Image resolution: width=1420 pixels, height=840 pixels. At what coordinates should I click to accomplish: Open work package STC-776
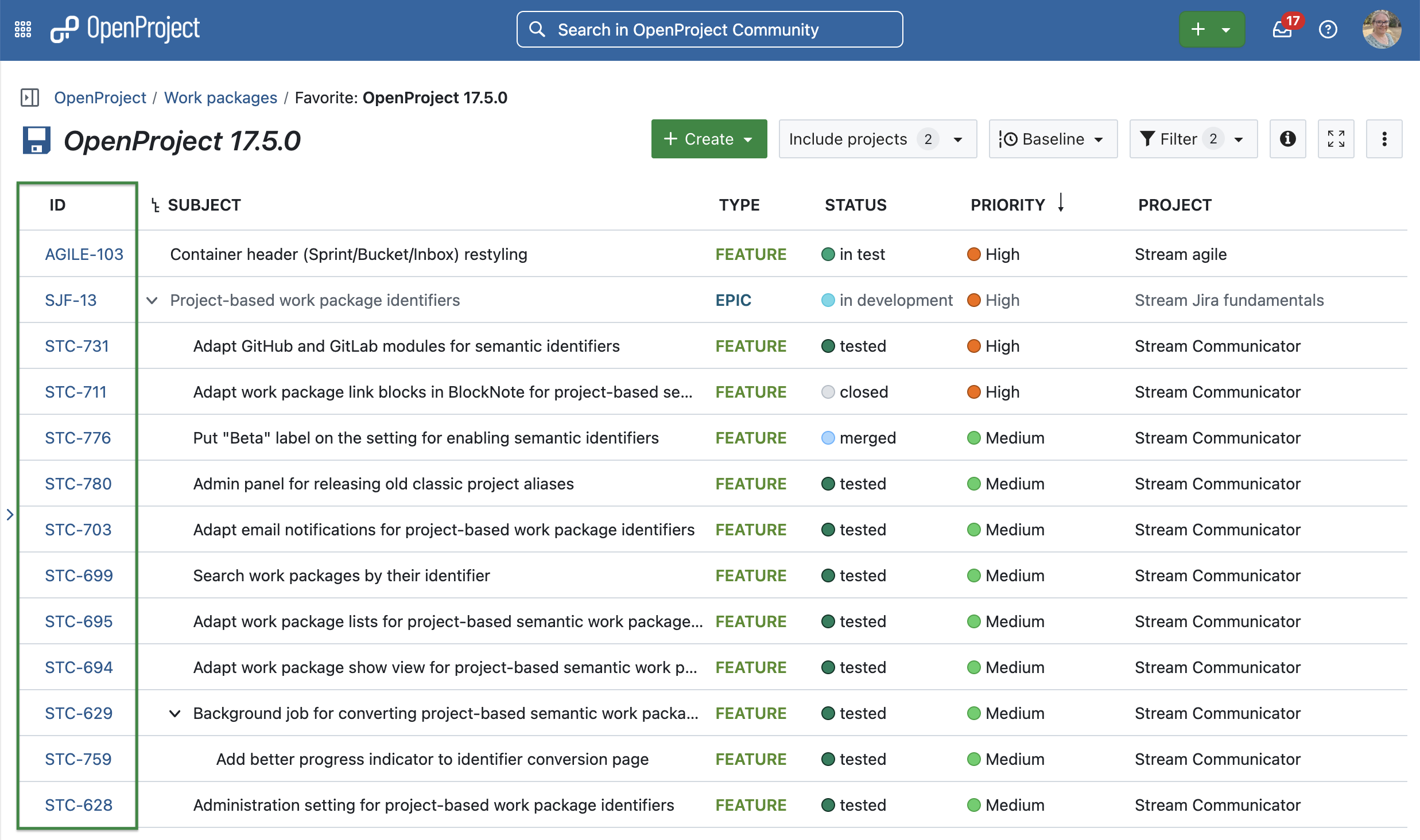tap(78, 438)
